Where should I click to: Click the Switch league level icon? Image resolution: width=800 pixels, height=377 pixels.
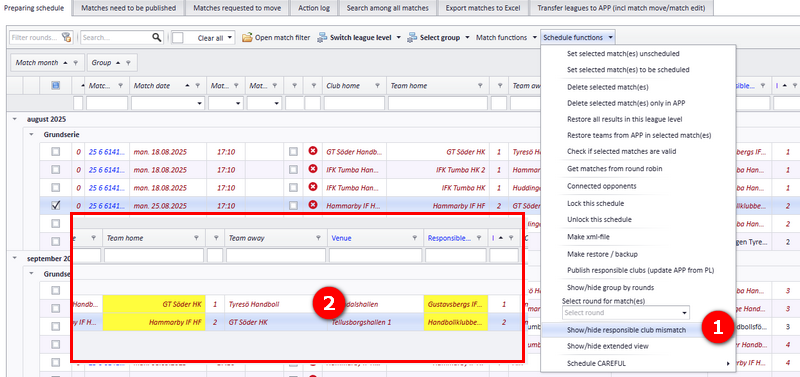click(322, 37)
